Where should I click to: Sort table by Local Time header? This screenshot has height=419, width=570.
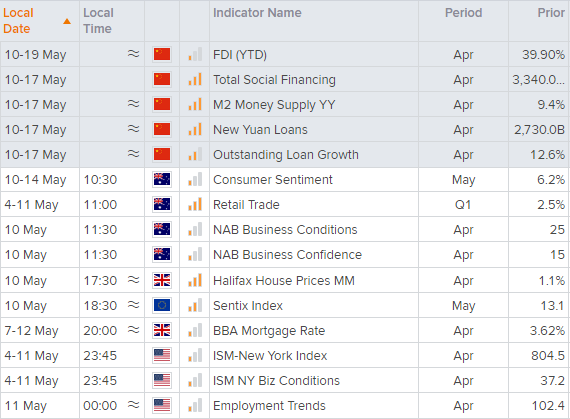tap(98, 21)
